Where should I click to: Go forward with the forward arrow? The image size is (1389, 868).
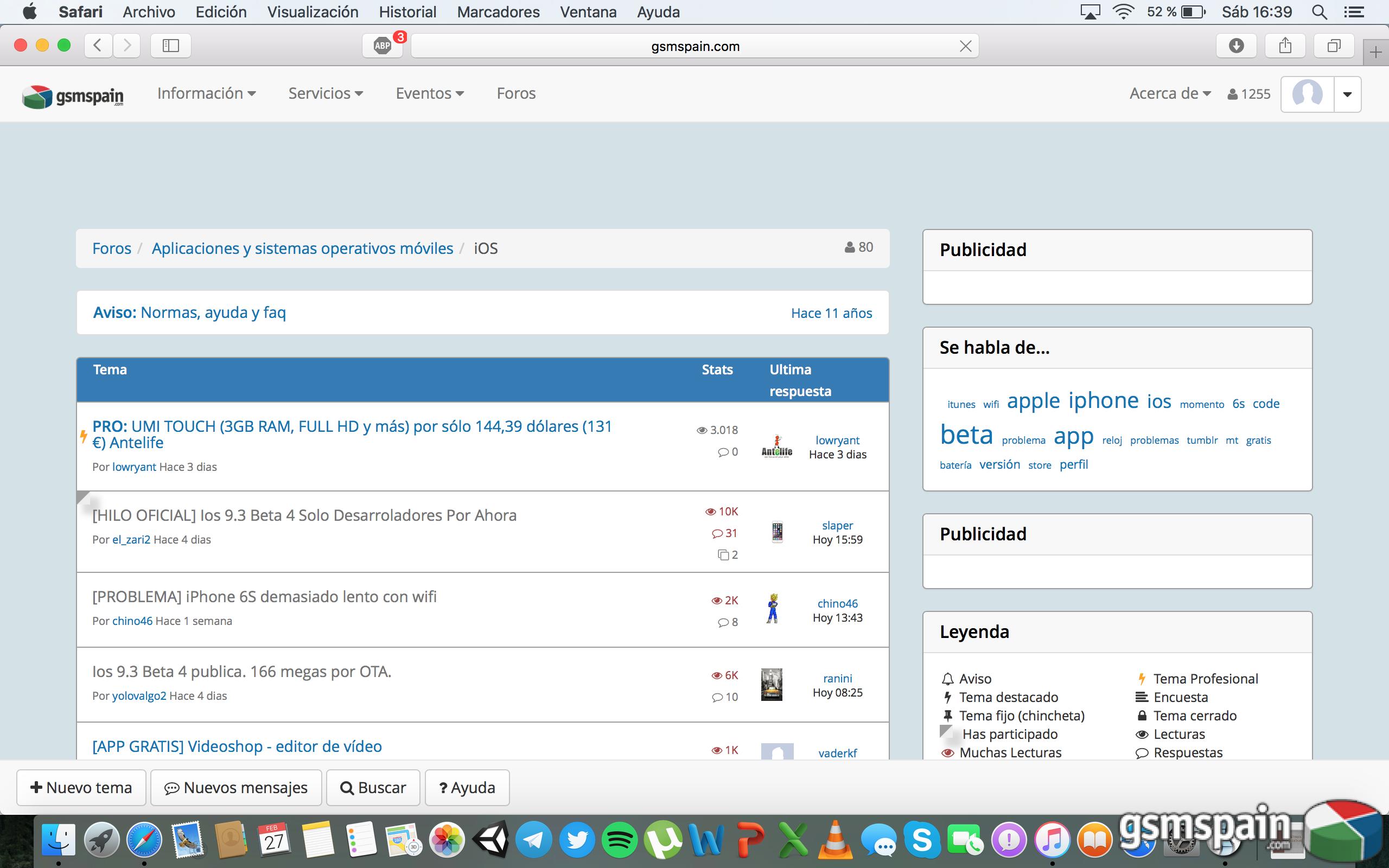click(x=127, y=46)
